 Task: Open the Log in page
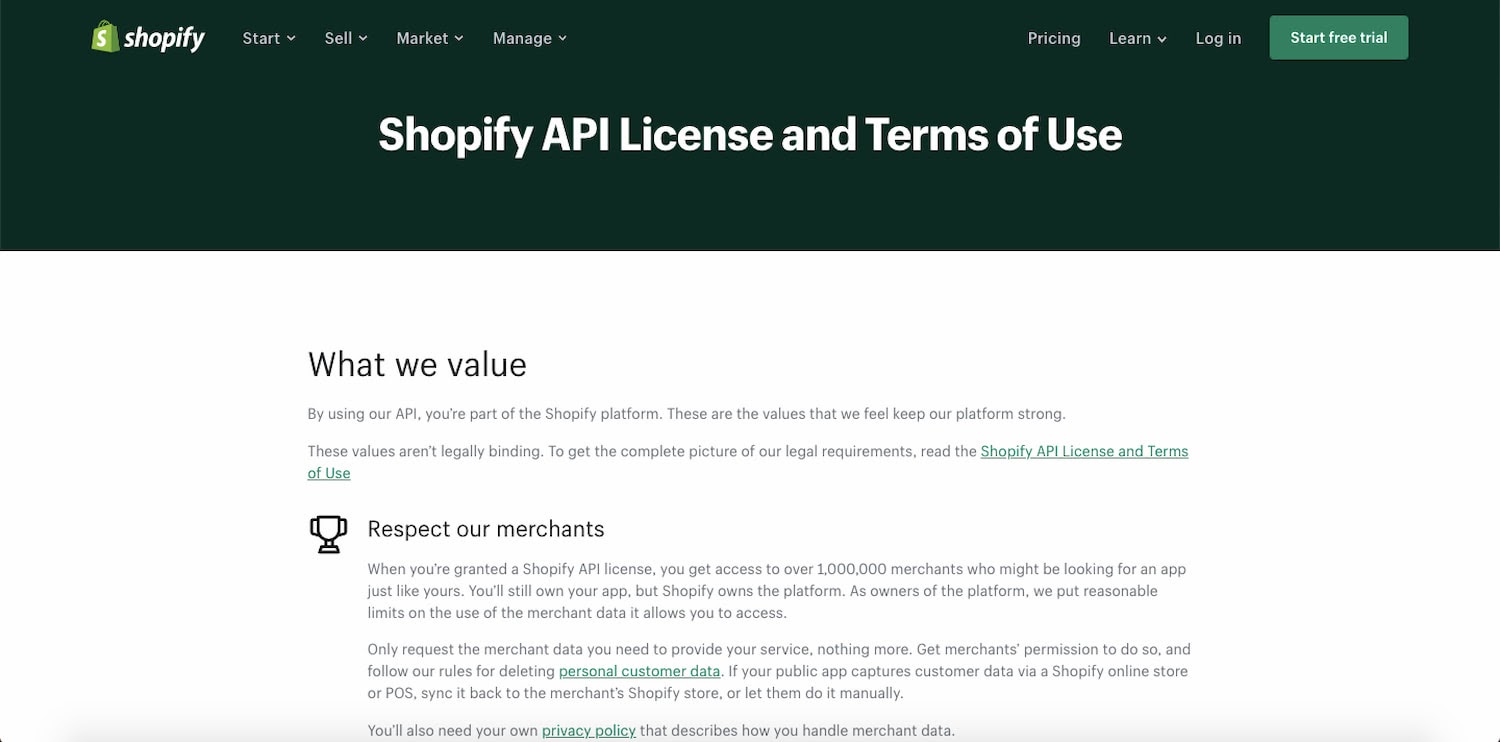[x=1218, y=38]
